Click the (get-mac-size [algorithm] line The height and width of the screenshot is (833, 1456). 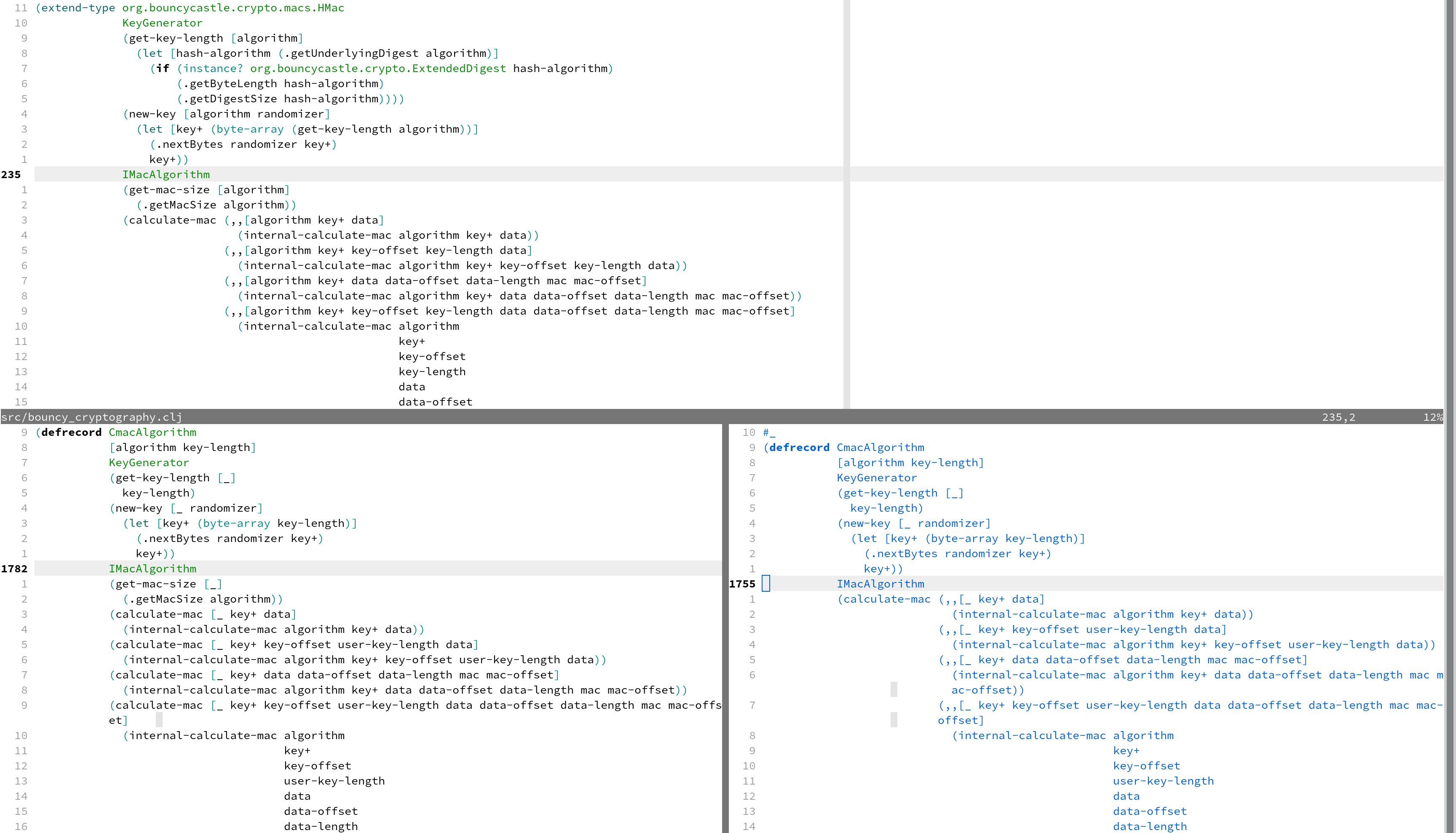click(206, 190)
